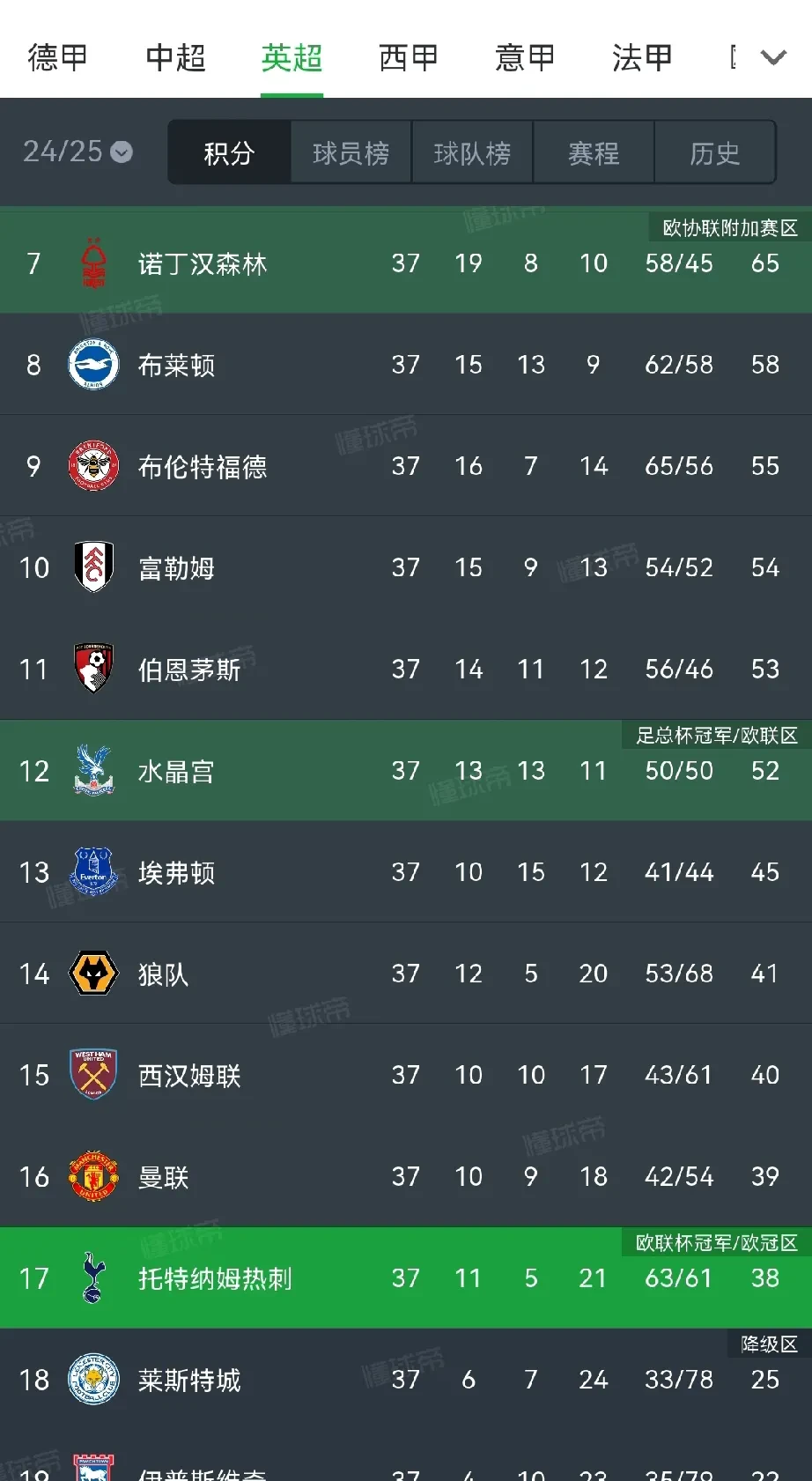
Task: Switch to the 球员榜 tab
Action: (351, 152)
